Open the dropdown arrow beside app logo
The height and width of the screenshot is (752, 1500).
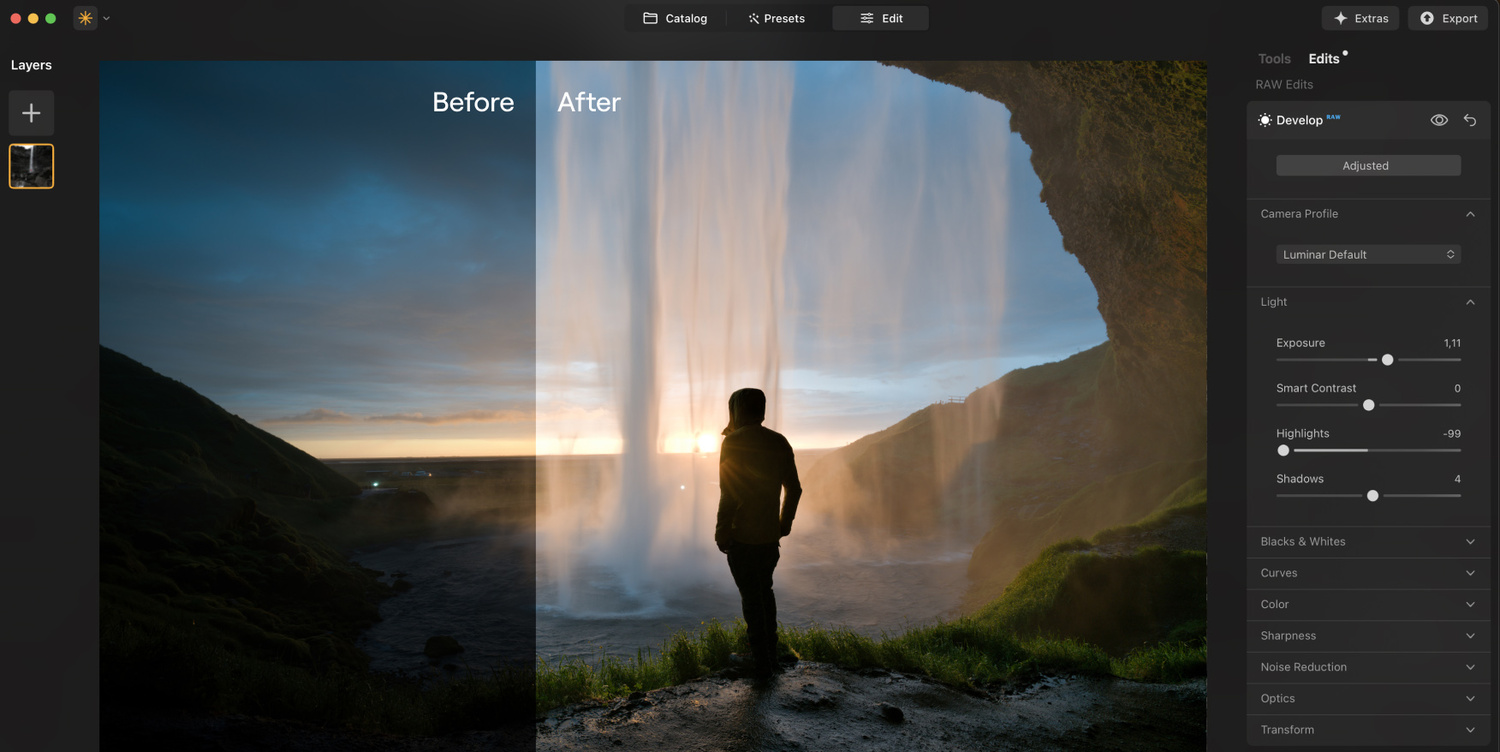[x=106, y=18]
